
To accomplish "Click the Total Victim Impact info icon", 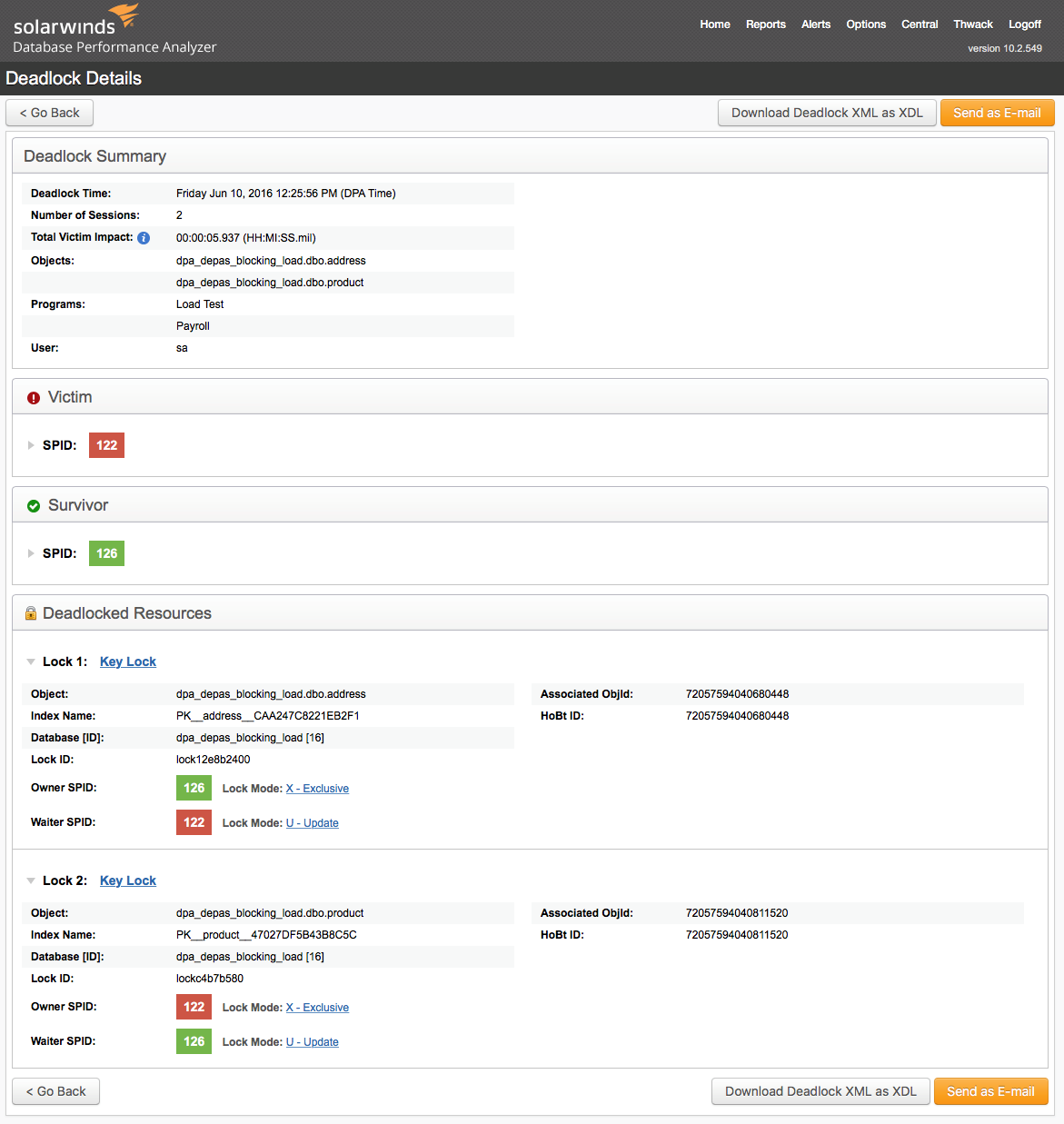I will pyautogui.click(x=144, y=238).
